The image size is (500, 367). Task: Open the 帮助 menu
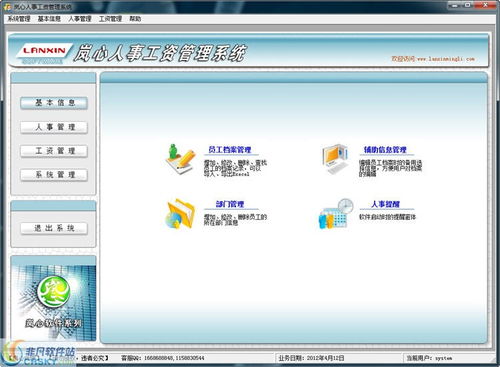click(135, 19)
